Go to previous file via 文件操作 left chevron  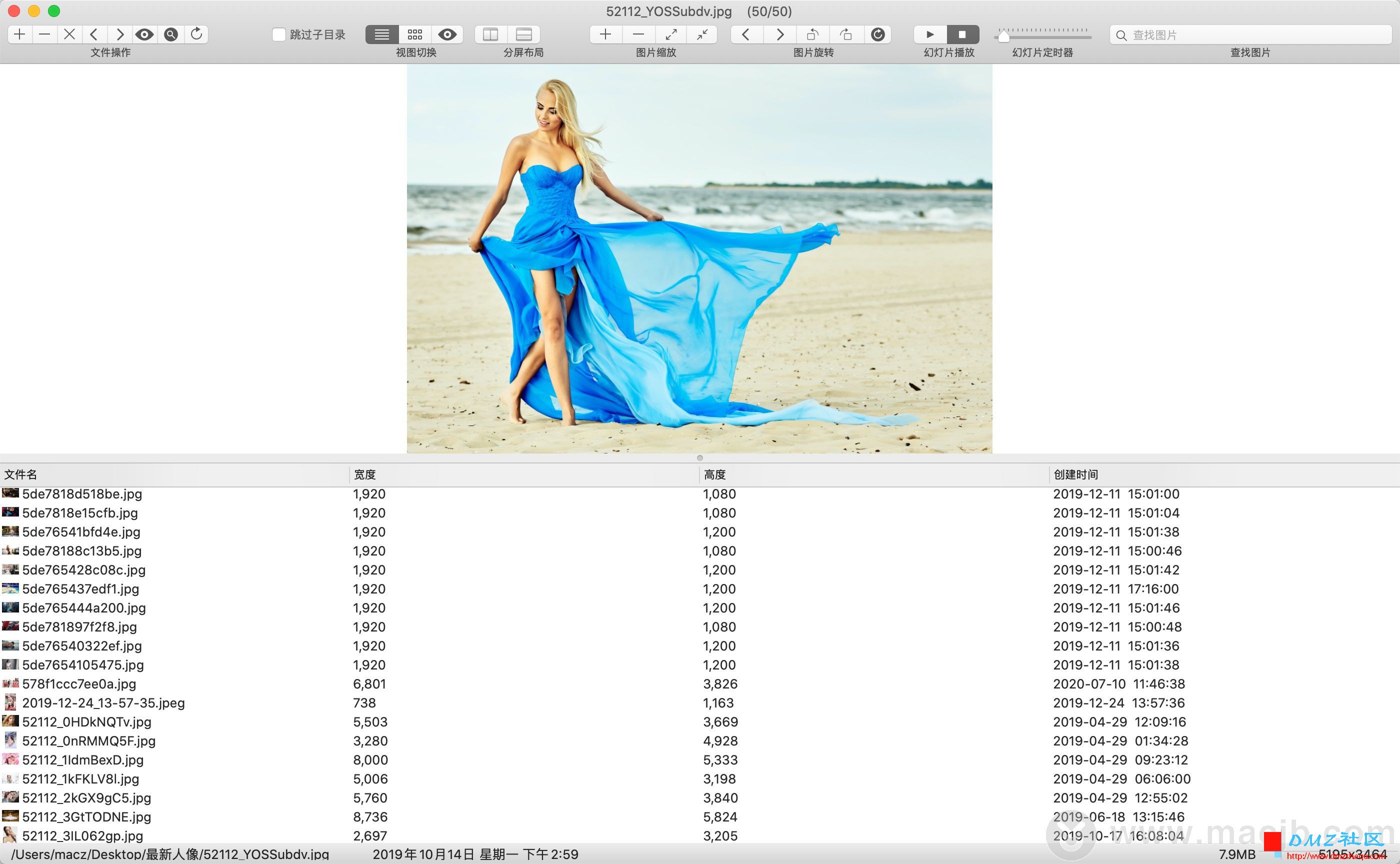pyautogui.click(x=95, y=34)
